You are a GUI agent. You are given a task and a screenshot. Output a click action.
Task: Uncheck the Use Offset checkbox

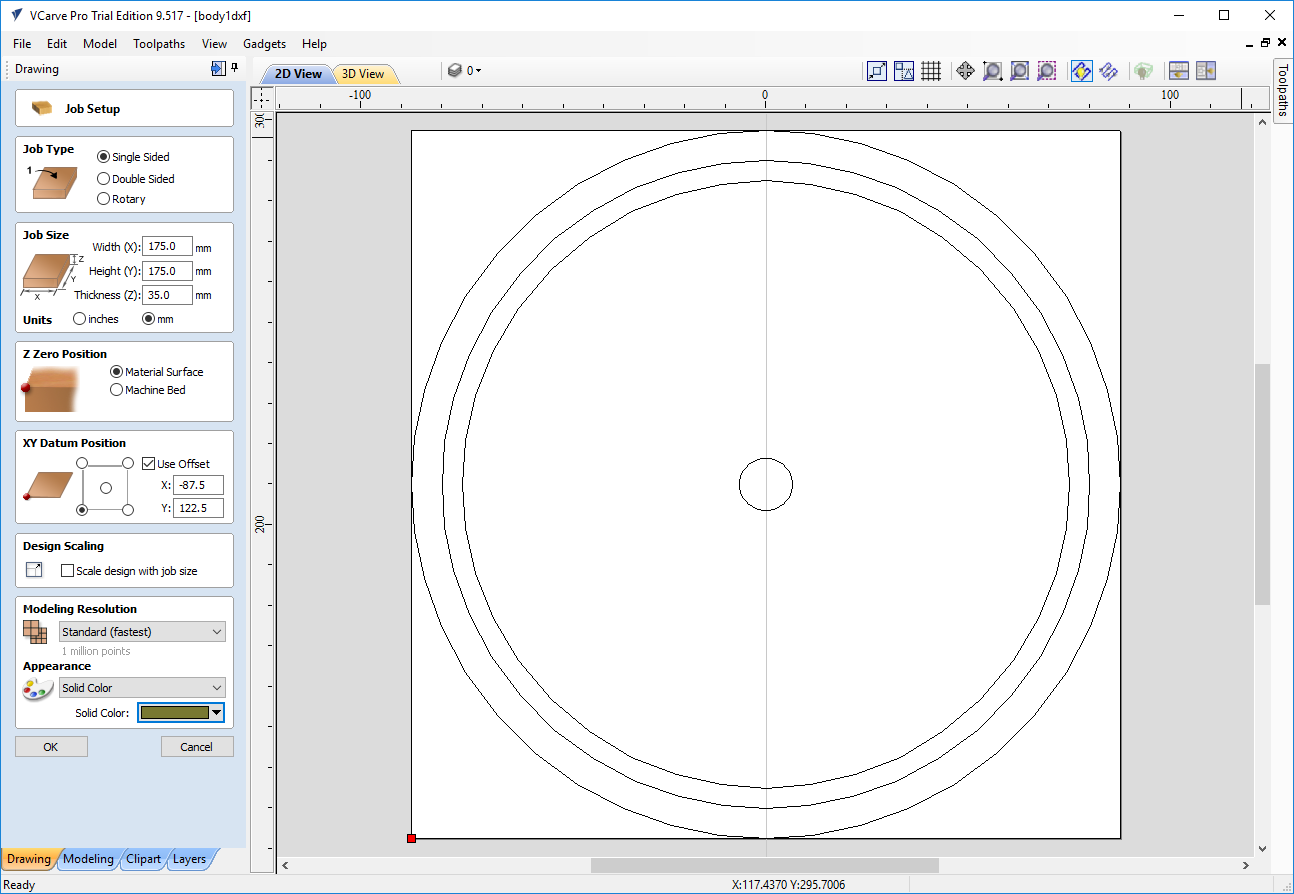(149, 464)
